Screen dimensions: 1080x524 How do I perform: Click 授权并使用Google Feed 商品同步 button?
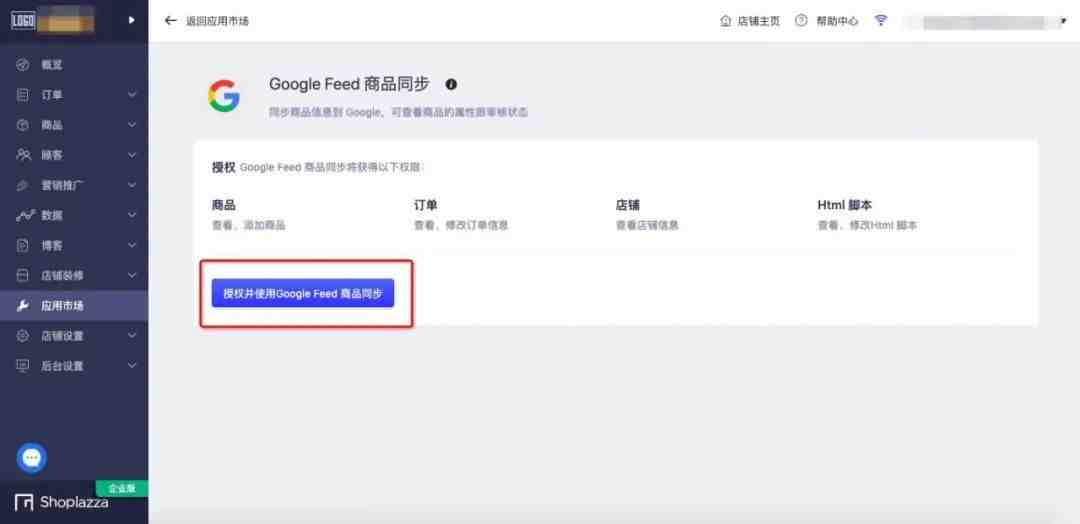303,293
